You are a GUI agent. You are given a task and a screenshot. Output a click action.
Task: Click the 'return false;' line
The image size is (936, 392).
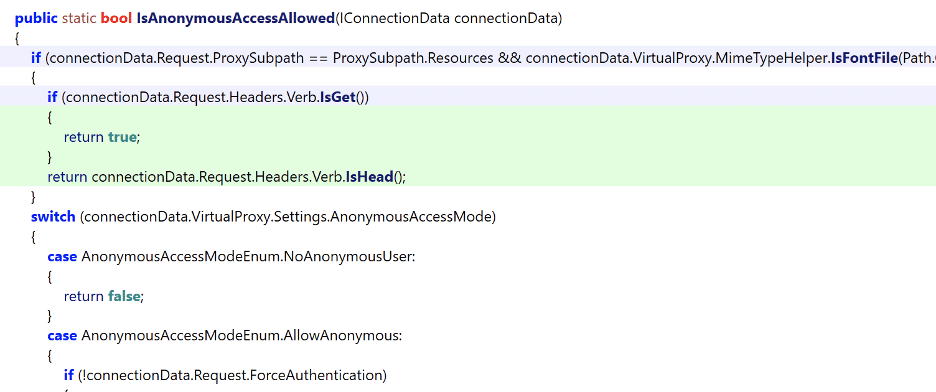[x=104, y=296]
